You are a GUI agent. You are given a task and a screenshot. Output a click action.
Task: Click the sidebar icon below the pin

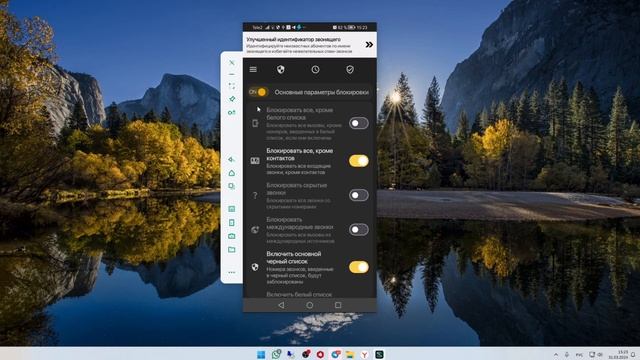232,112
